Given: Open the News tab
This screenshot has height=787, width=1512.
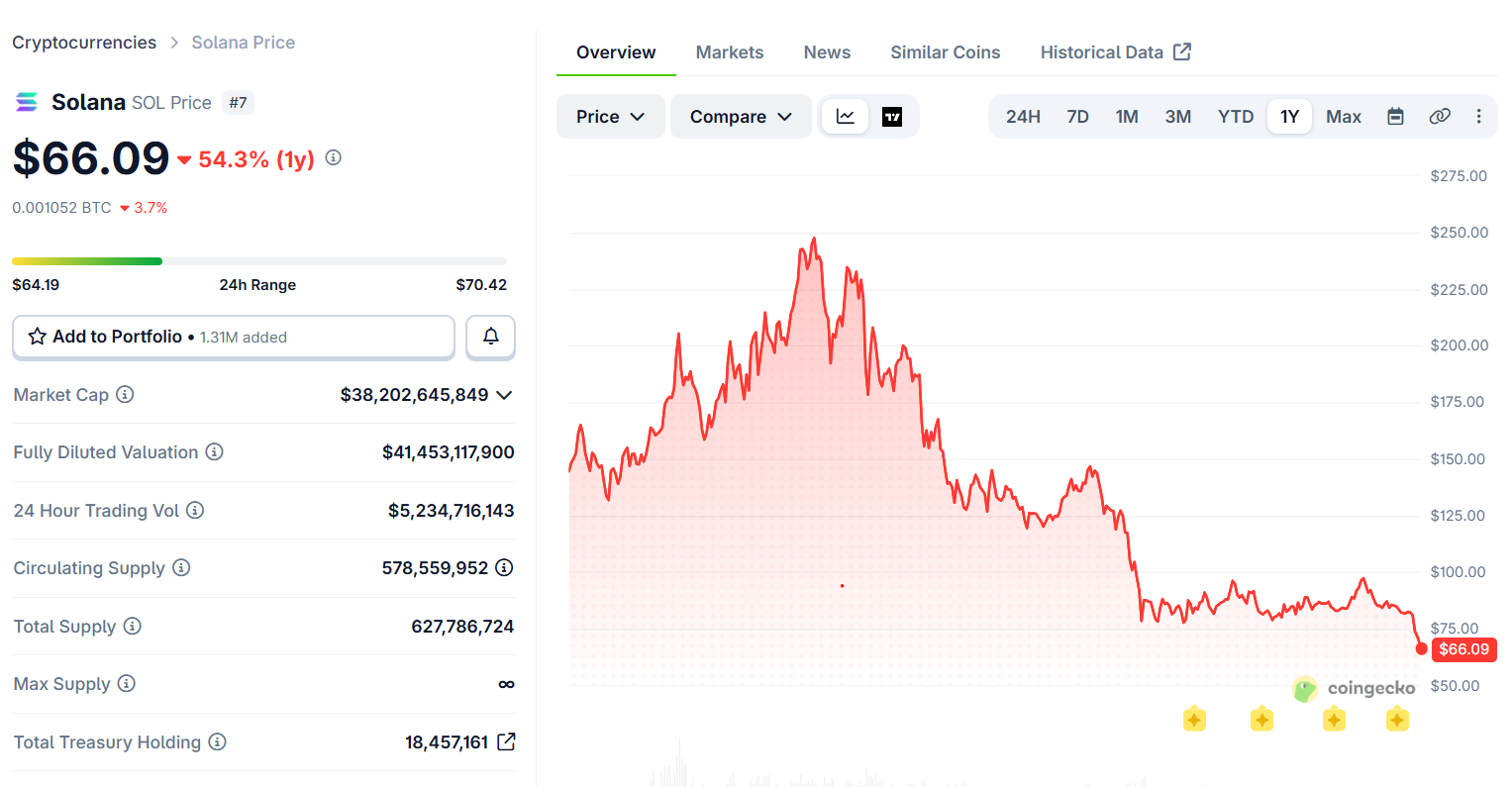Looking at the screenshot, I should pyautogui.click(x=827, y=52).
